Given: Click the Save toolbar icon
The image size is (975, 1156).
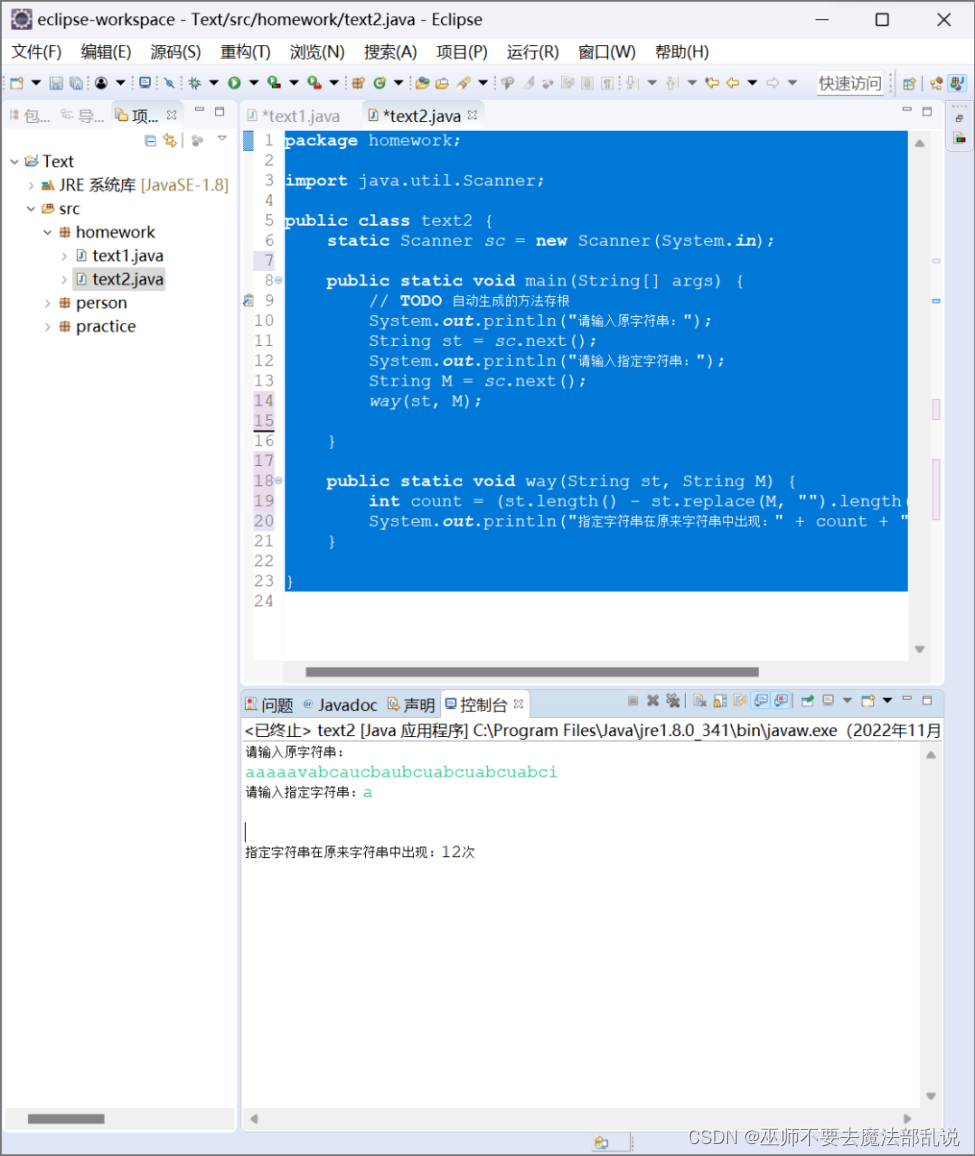Looking at the screenshot, I should point(55,83).
